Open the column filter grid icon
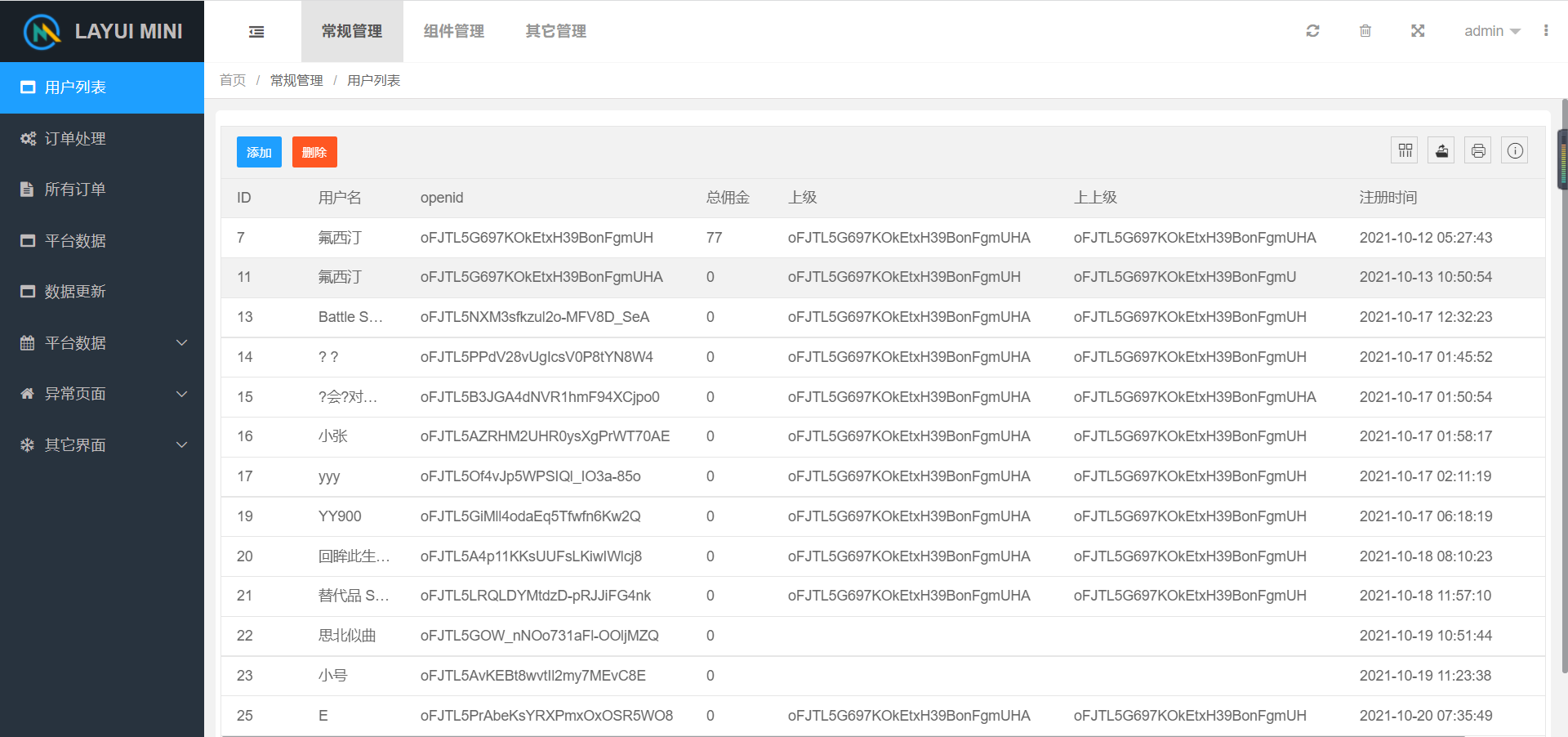 point(1405,150)
